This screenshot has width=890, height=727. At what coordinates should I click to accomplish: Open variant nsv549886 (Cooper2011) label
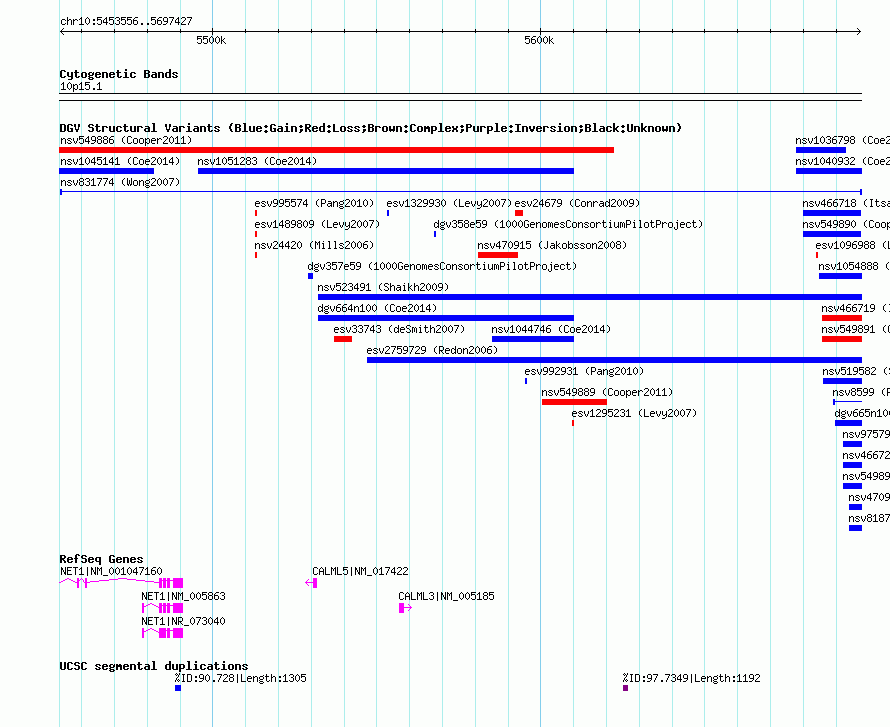[126, 140]
